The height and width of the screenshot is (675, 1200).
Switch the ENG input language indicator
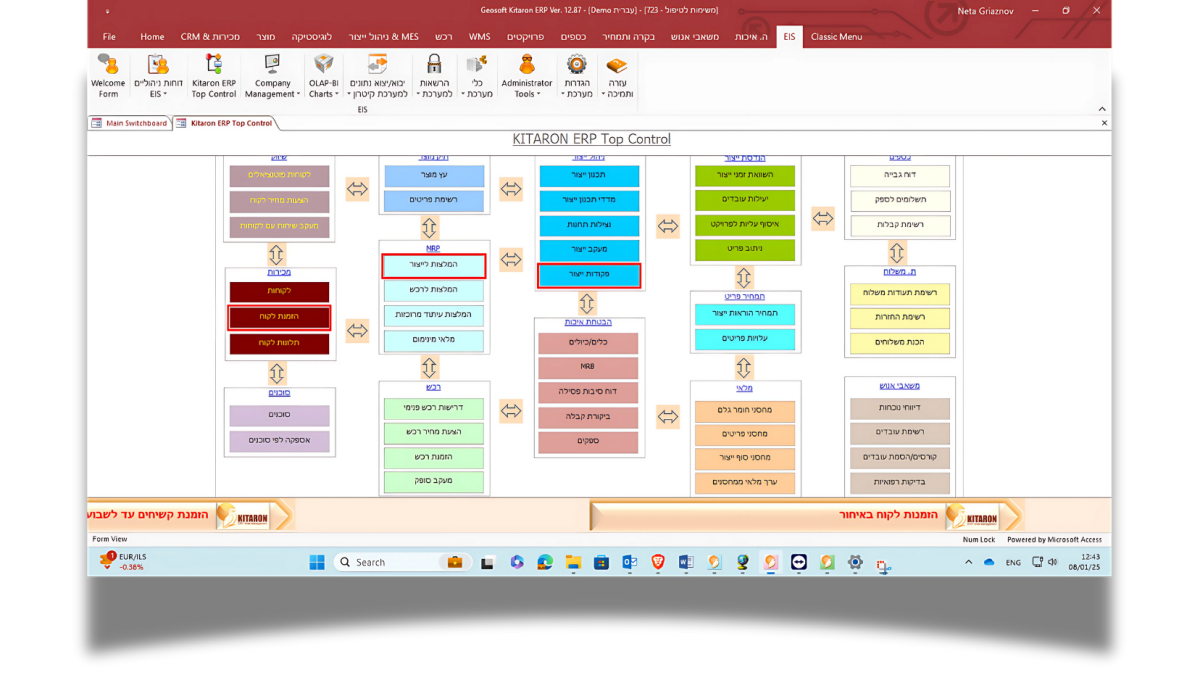click(x=1013, y=562)
